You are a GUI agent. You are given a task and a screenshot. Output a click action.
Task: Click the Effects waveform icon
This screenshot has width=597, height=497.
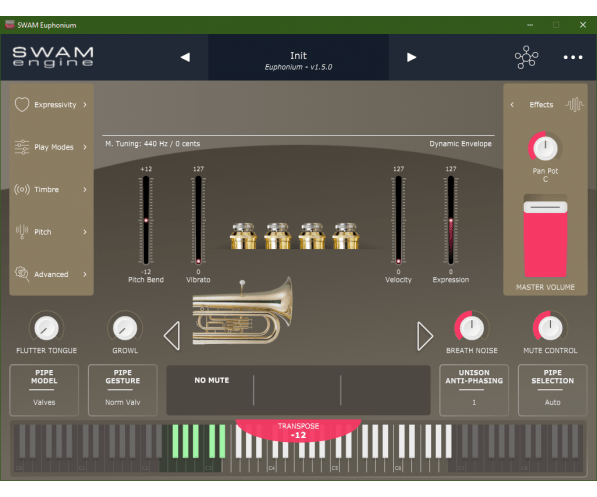(574, 104)
